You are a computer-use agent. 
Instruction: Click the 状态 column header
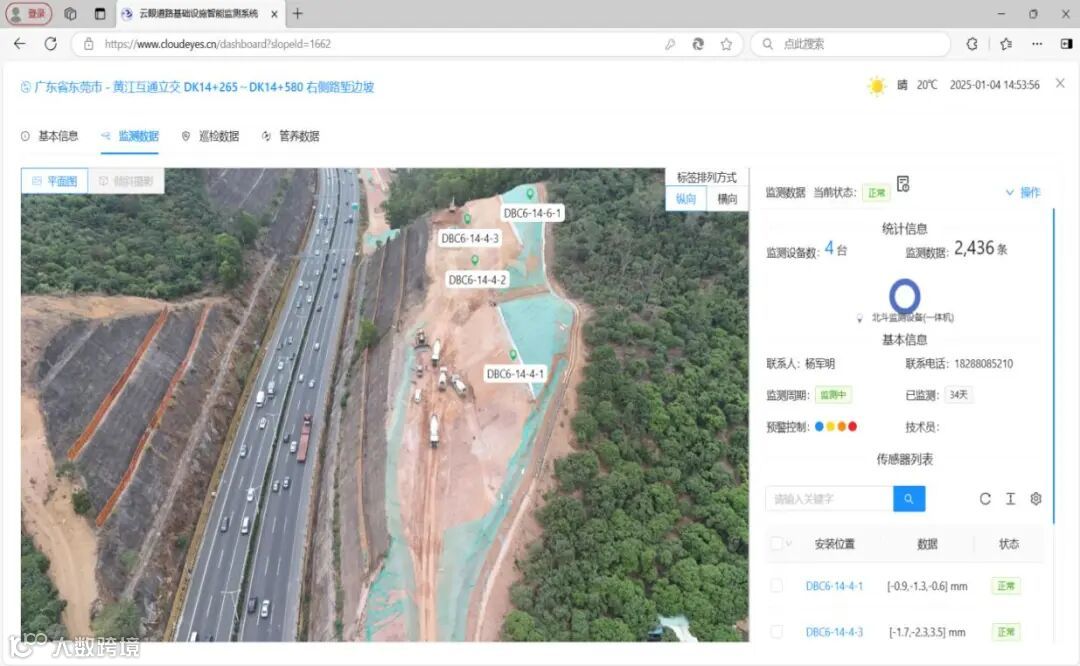coord(1008,544)
